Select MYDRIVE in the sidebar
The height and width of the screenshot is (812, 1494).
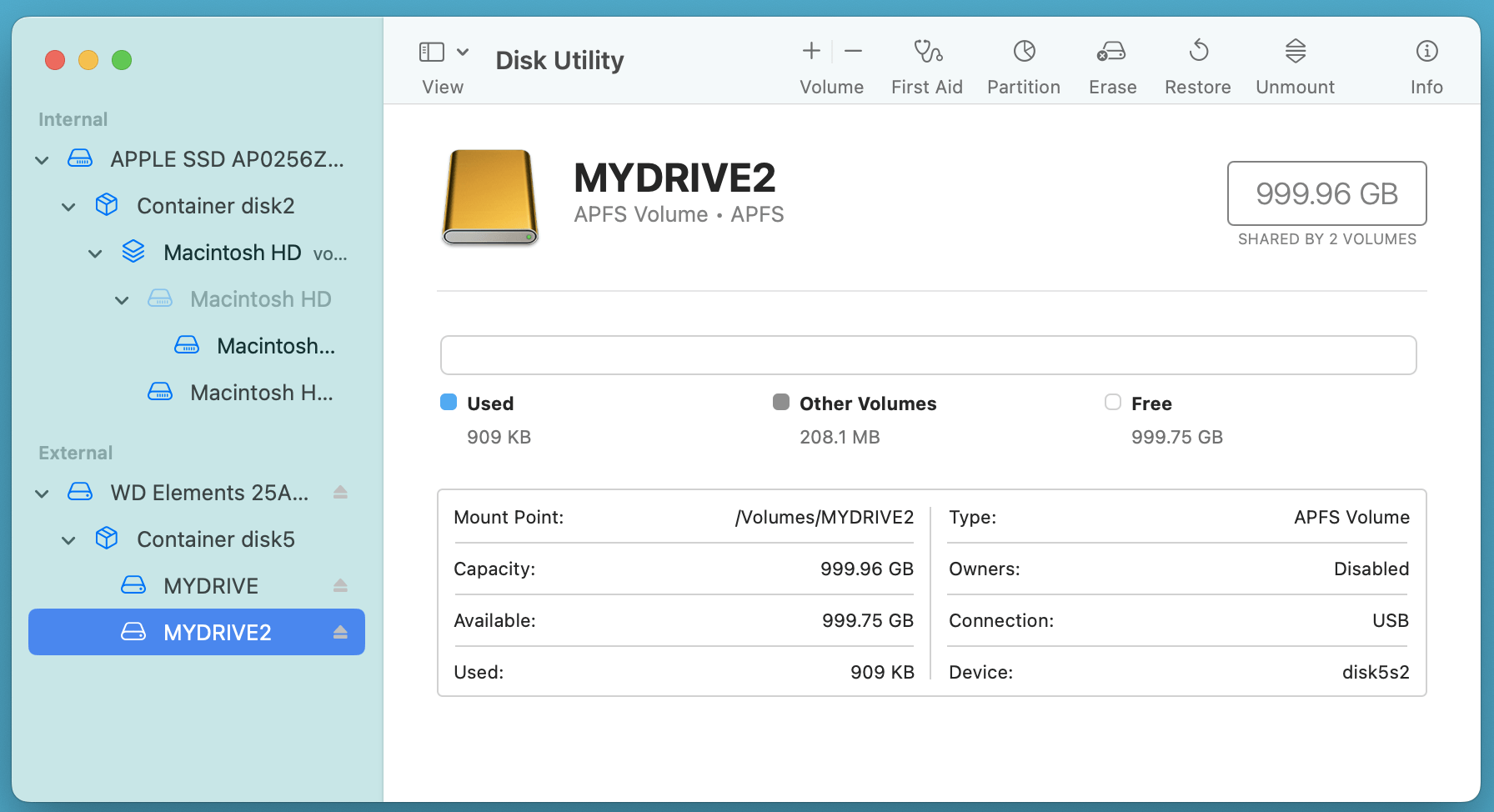210,585
